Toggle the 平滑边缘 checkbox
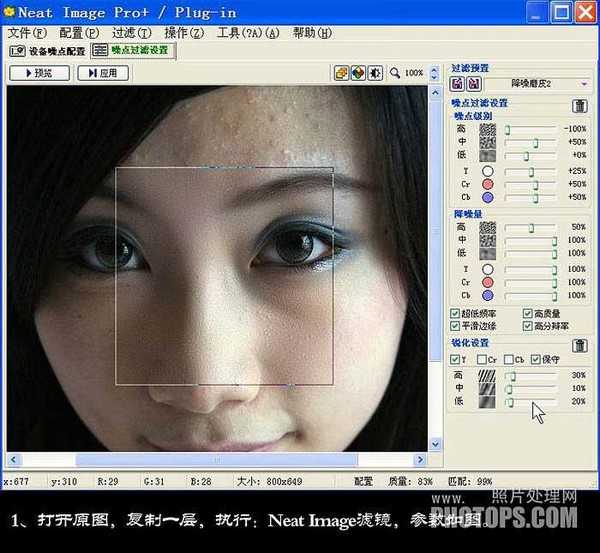 pos(457,326)
